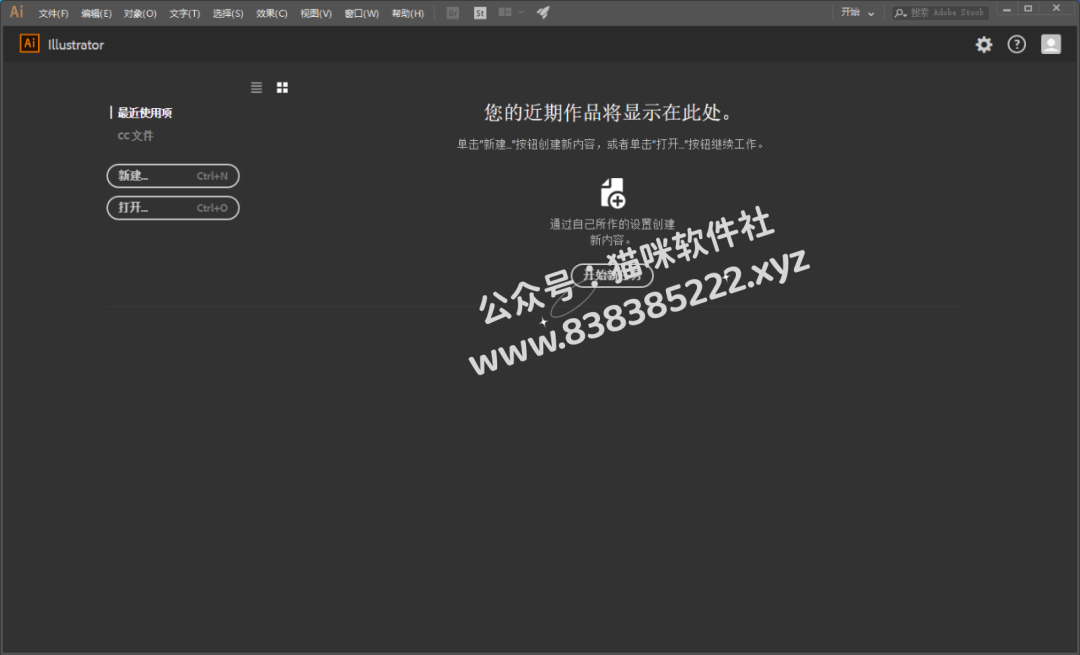Click the 新建... button

coord(173,176)
